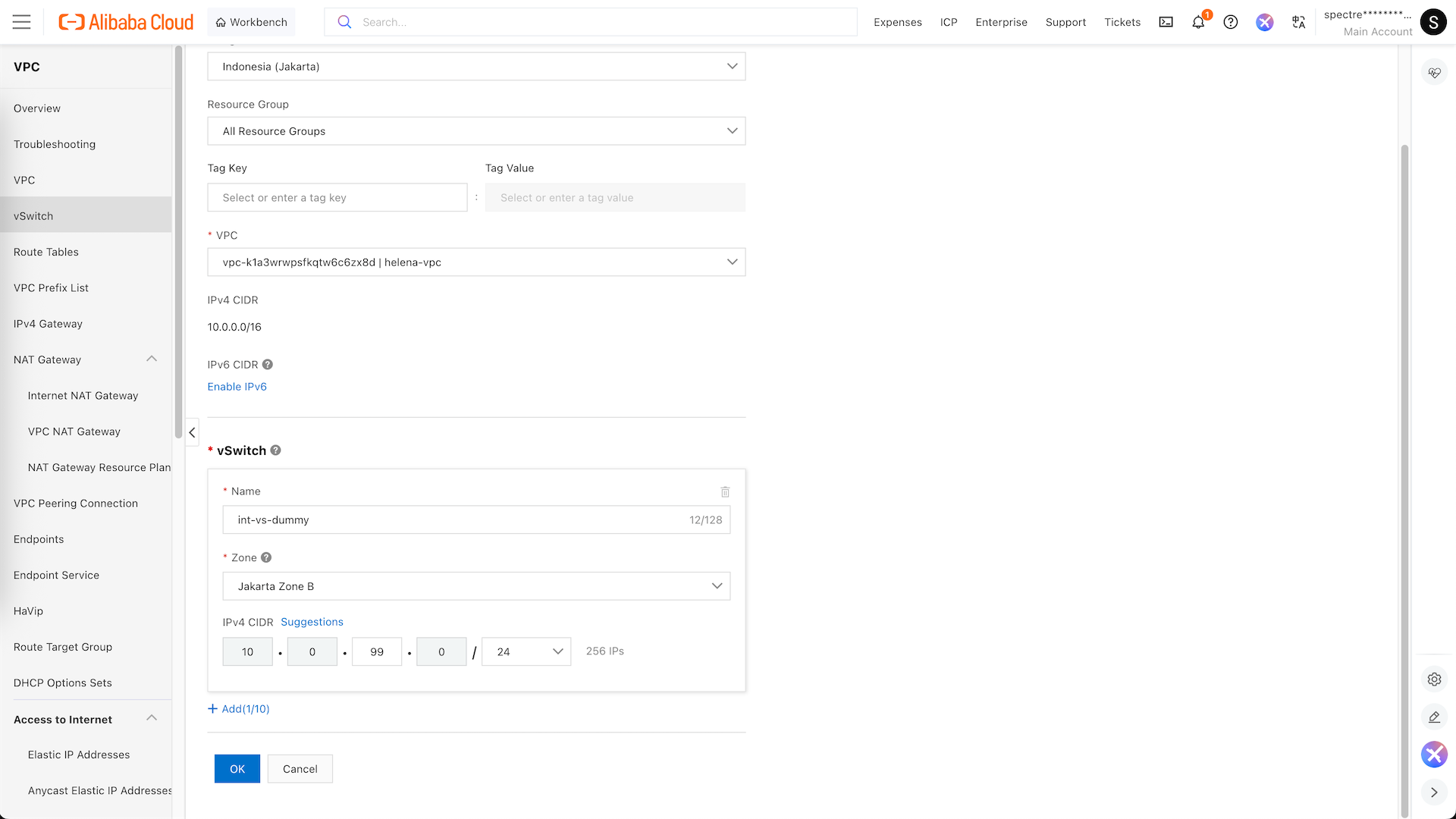Open the settings gear on right sidebar
Viewport: 1456px width, 819px height.
1434,679
